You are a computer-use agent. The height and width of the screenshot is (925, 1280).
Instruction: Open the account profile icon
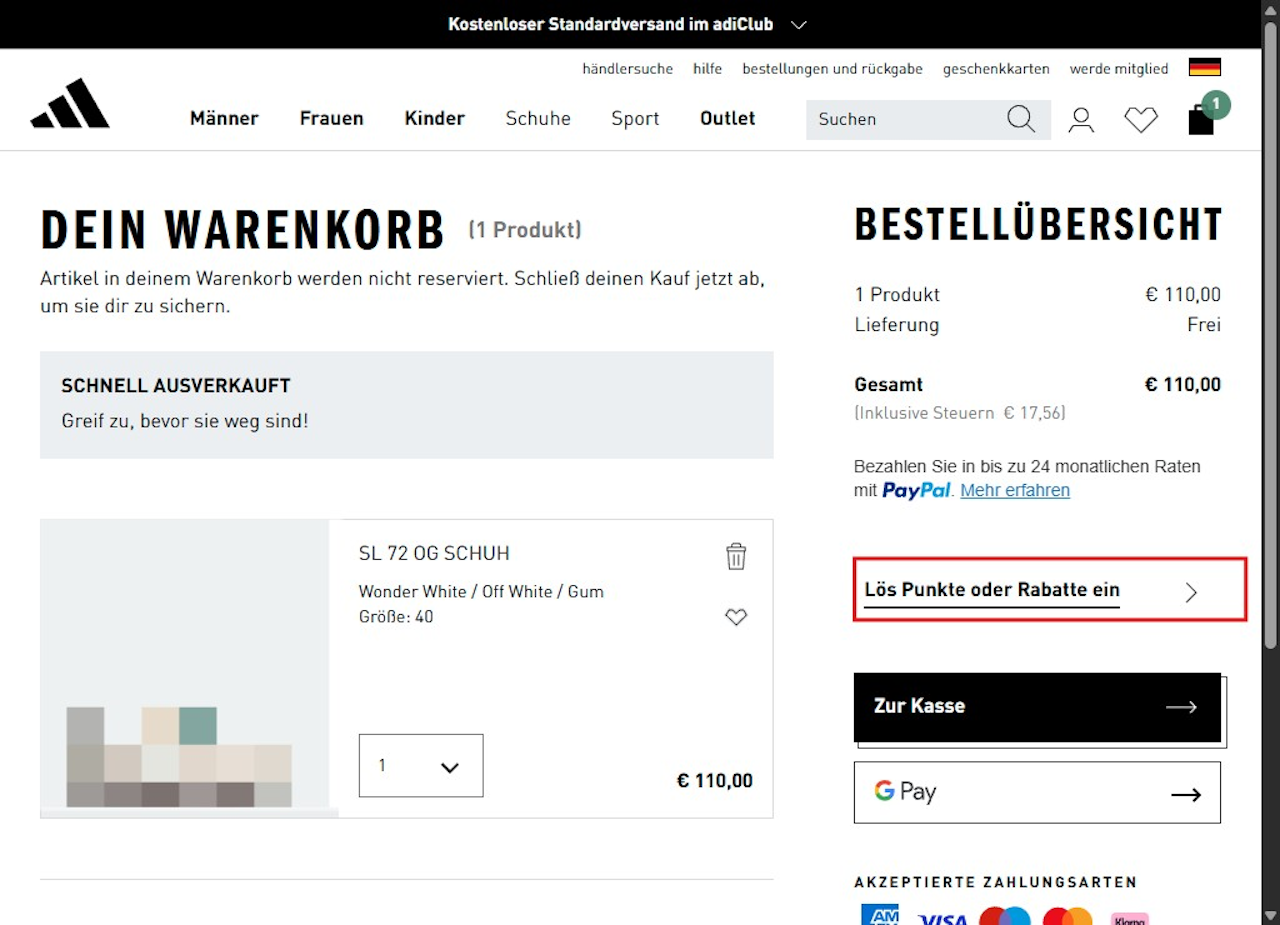pos(1081,120)
